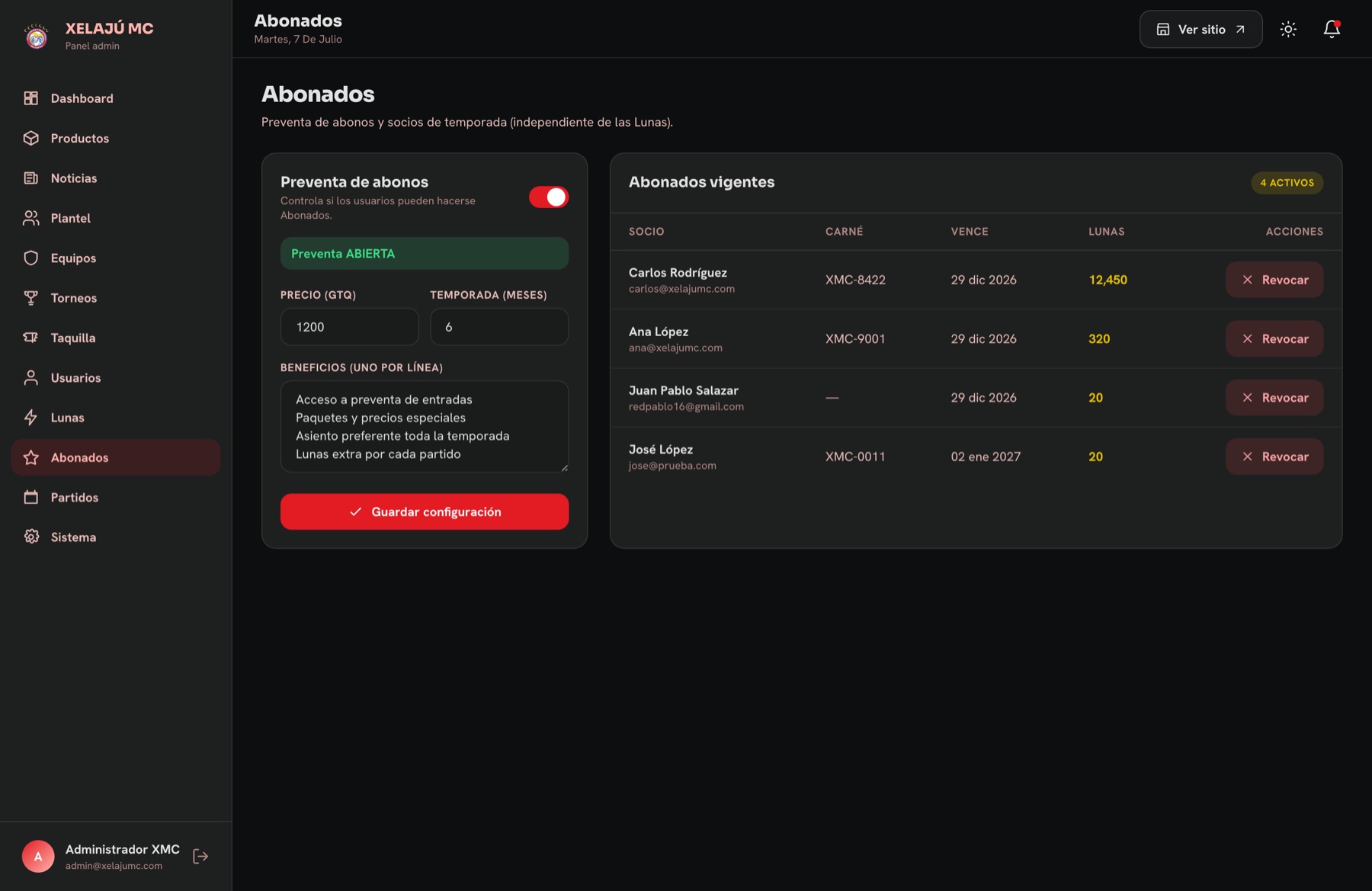1372x891 pixels.
Task: Revocar the abono of José López
Action: 1274,457
